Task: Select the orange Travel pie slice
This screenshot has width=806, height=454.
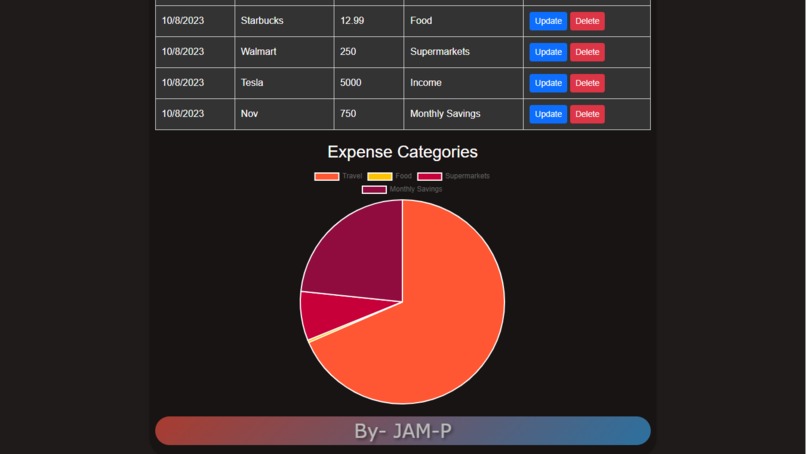Action: pos(442,319)
